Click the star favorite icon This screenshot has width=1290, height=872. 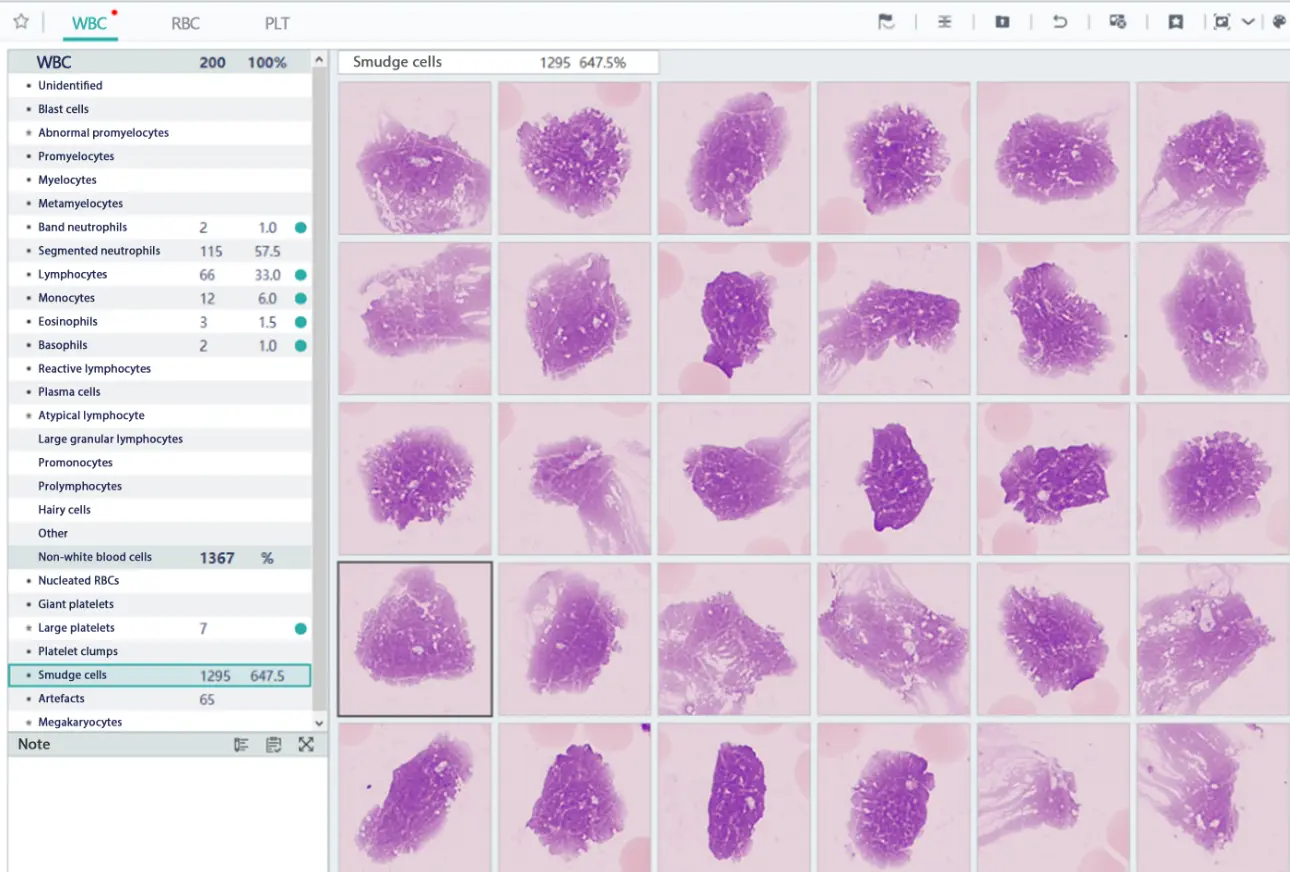[21, 22]
